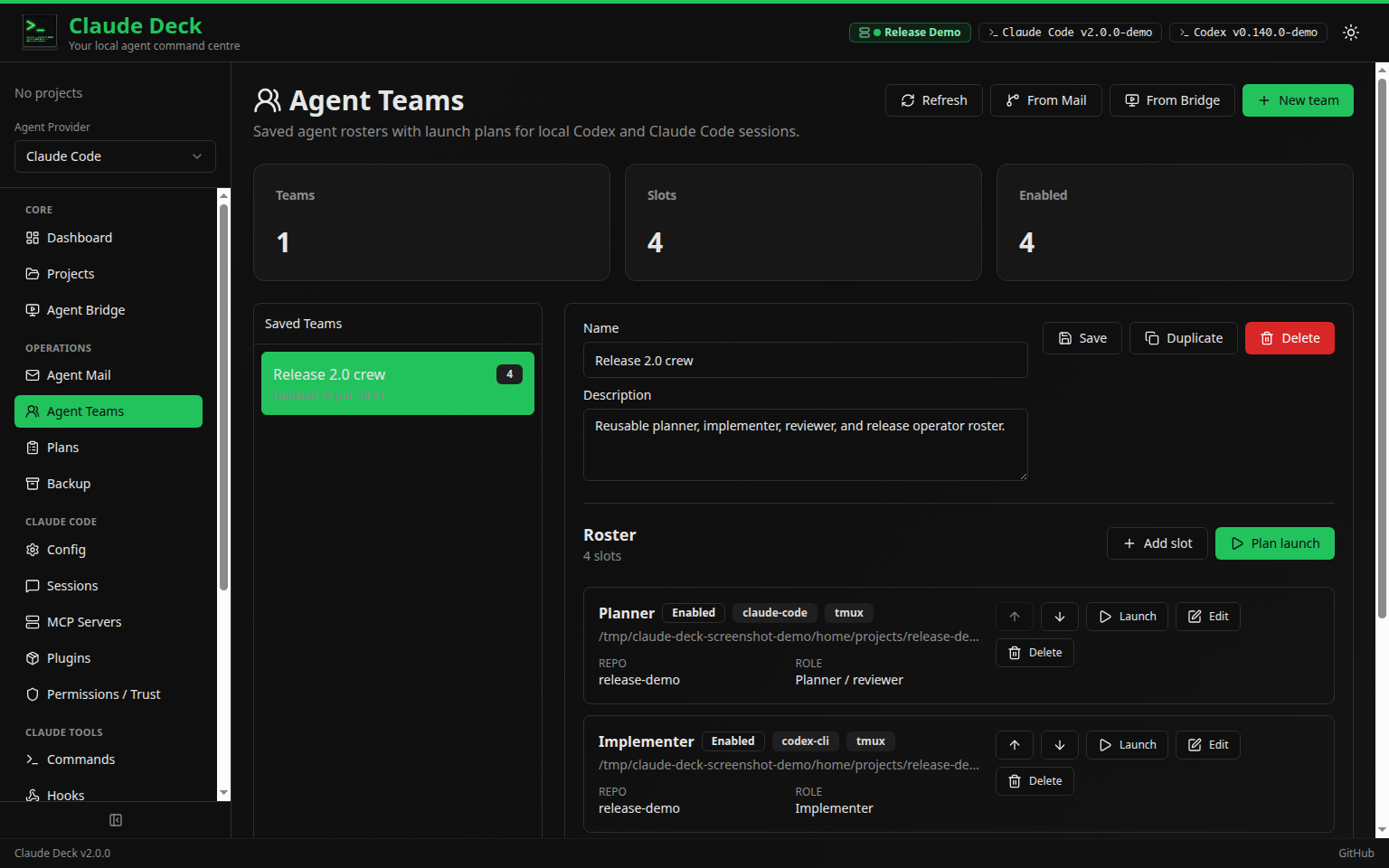1389x868 pixels.
Task: Click the Planner Enabled badge
Action: tap(694, 613)
